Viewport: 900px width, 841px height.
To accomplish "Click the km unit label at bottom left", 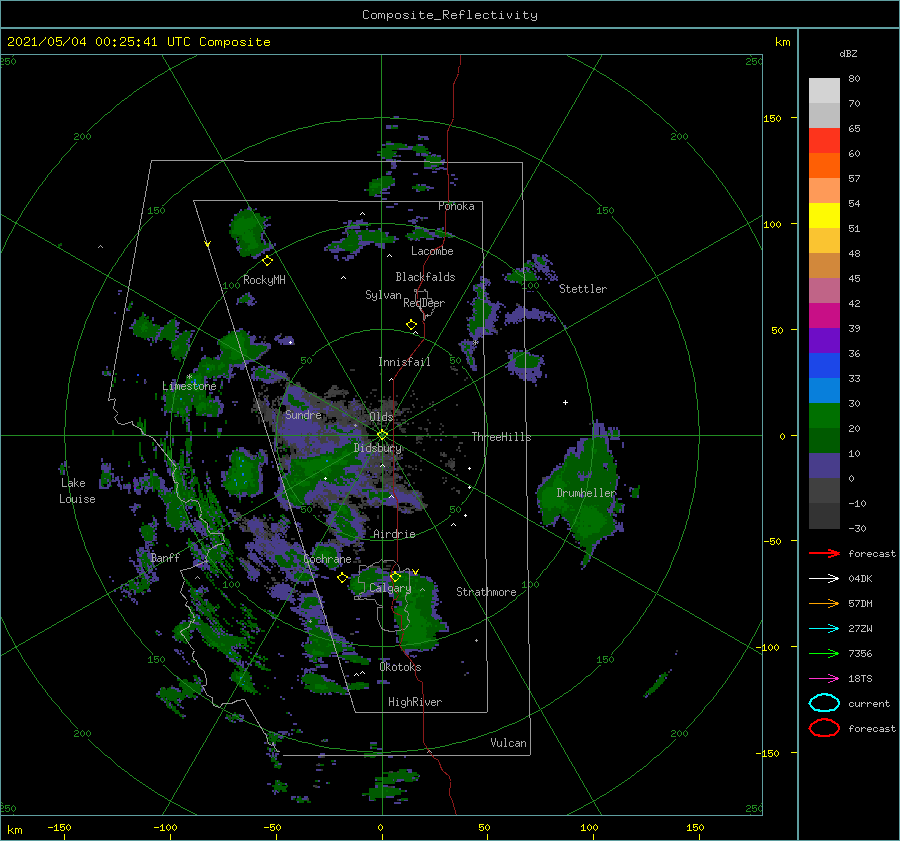I will (14, 830).
